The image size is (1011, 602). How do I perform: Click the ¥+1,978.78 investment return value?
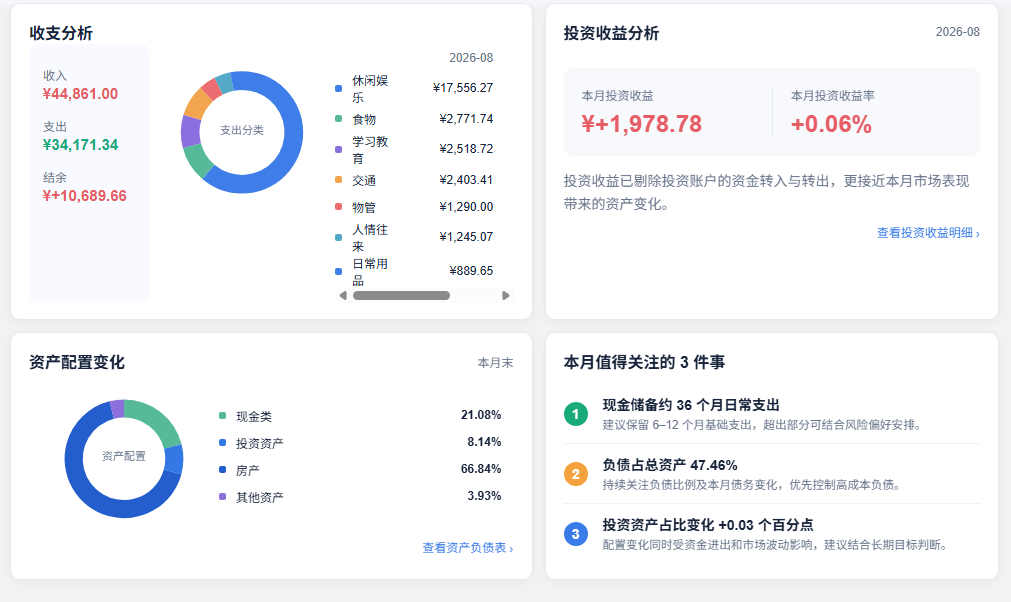point(642,124)
